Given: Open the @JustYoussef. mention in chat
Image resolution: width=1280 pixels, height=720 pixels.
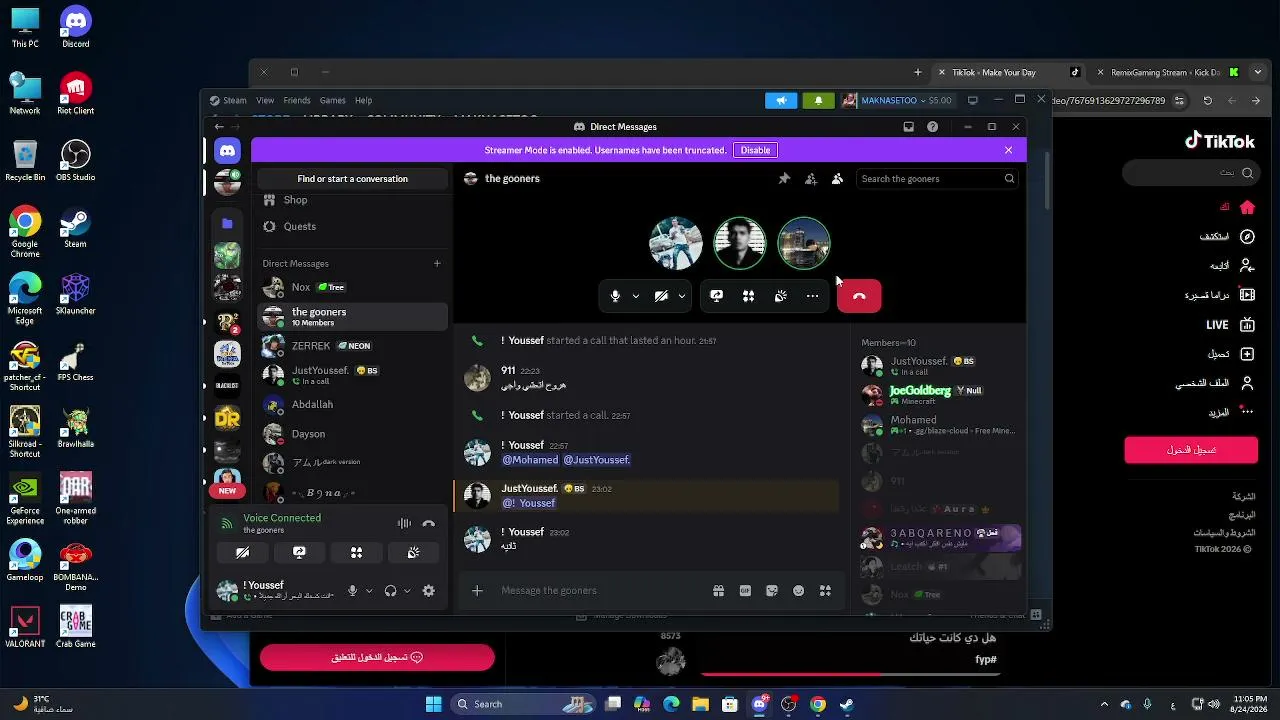Looking at the screenshot, I should tap(597, 460).
